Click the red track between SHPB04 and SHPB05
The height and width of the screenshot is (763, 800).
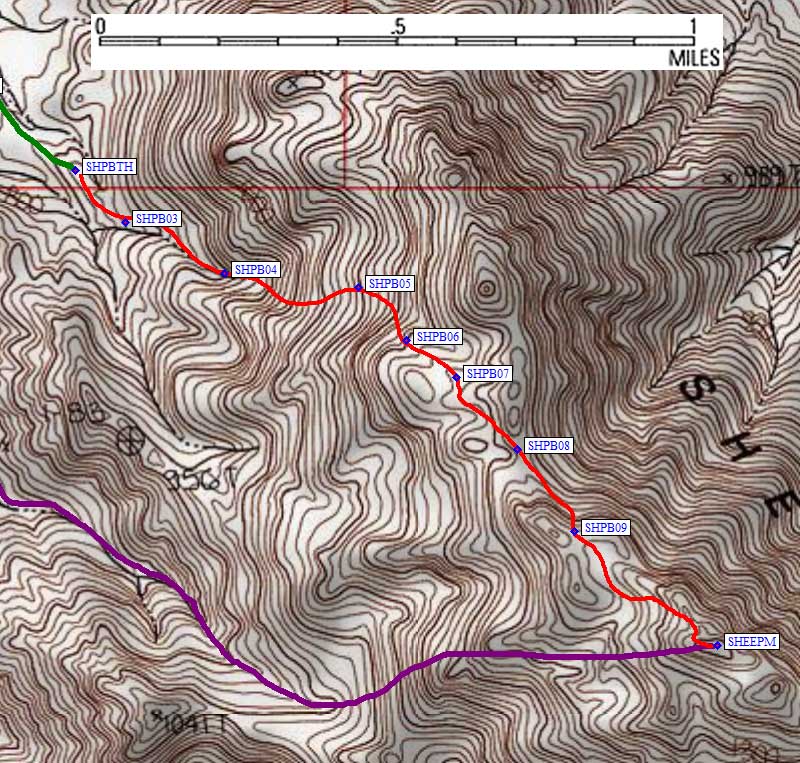pos(301,303)
